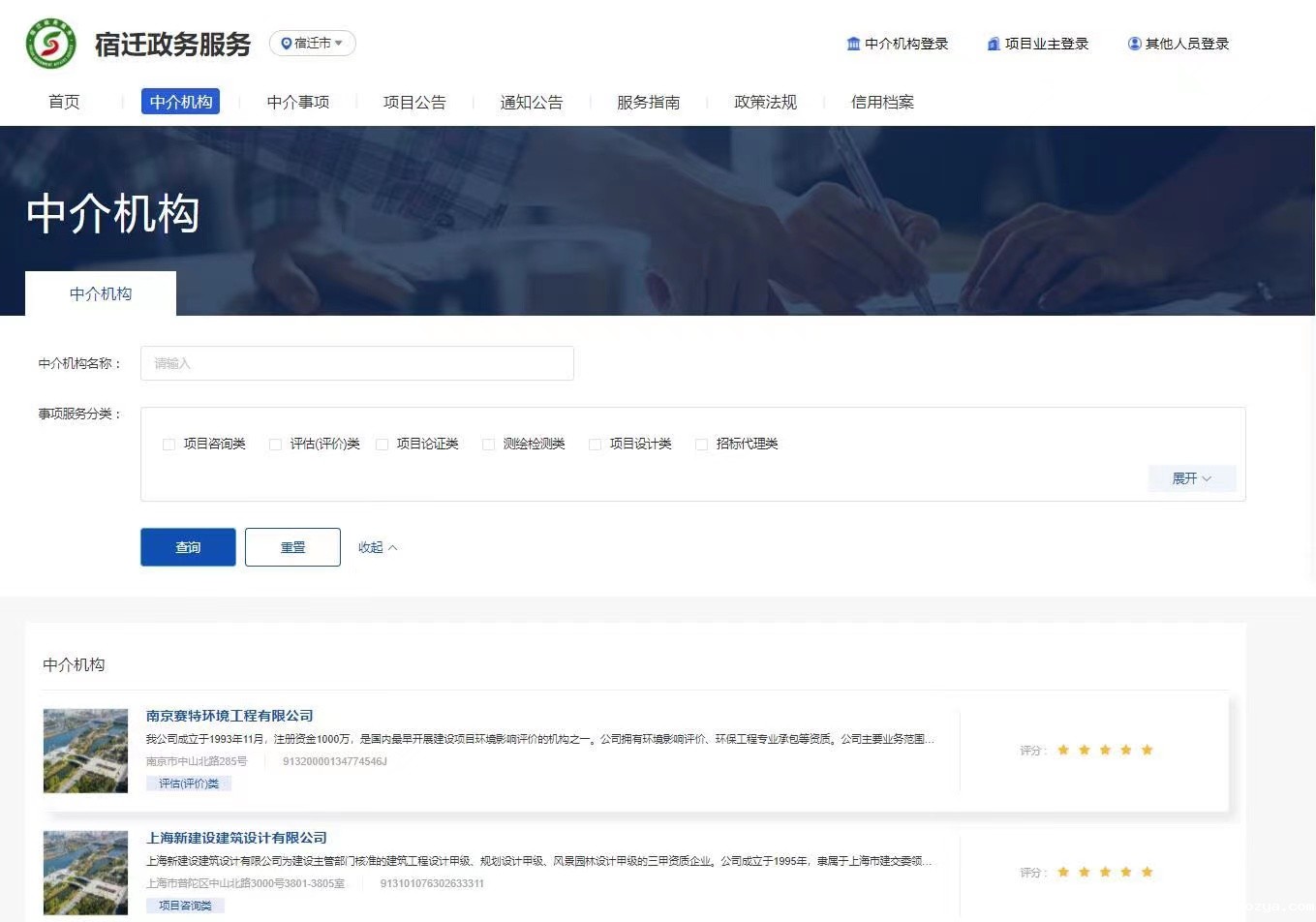1316x922 pixels.
Task: Tick the 招标代理类 checkbox
Action: pyautogui.click(x=702, y=445)
